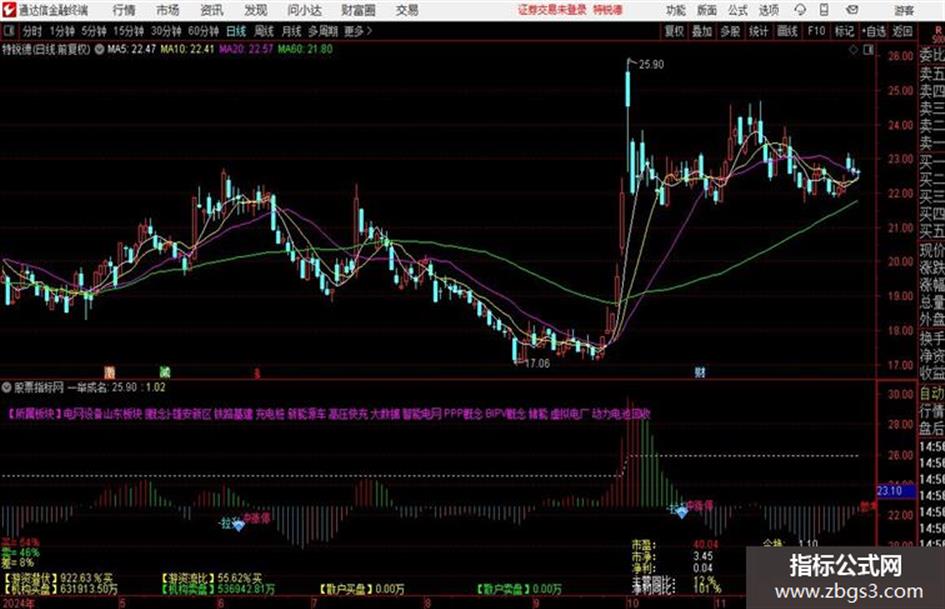Click the round arrow next to 特锐德 title
Image resolution: width=945 pixels, height=609 pixels.
pos(99,49)
